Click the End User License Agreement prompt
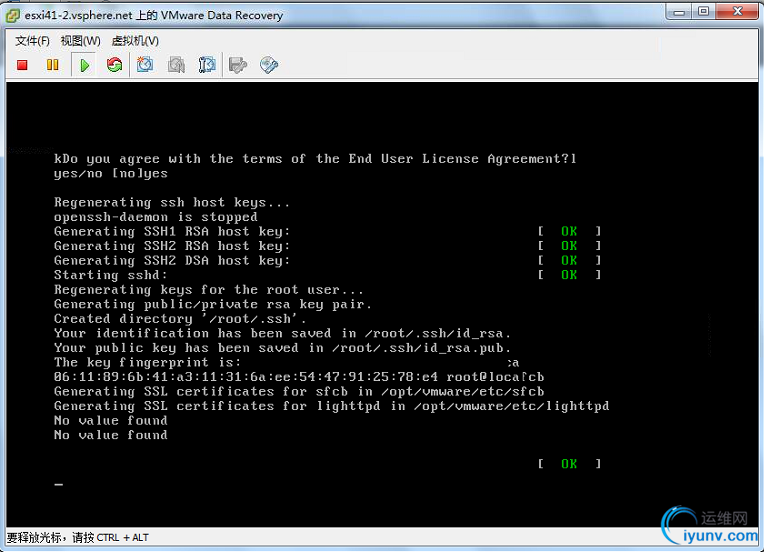This screenshot has width=764, height=552. (x=315, y=159)
